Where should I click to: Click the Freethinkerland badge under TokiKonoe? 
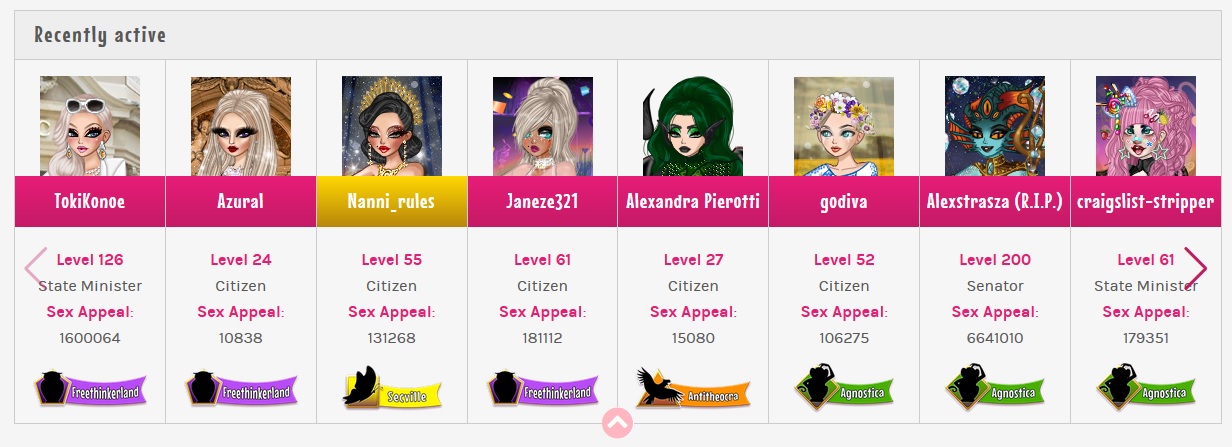pyautogui.click(x=90, y=389)
